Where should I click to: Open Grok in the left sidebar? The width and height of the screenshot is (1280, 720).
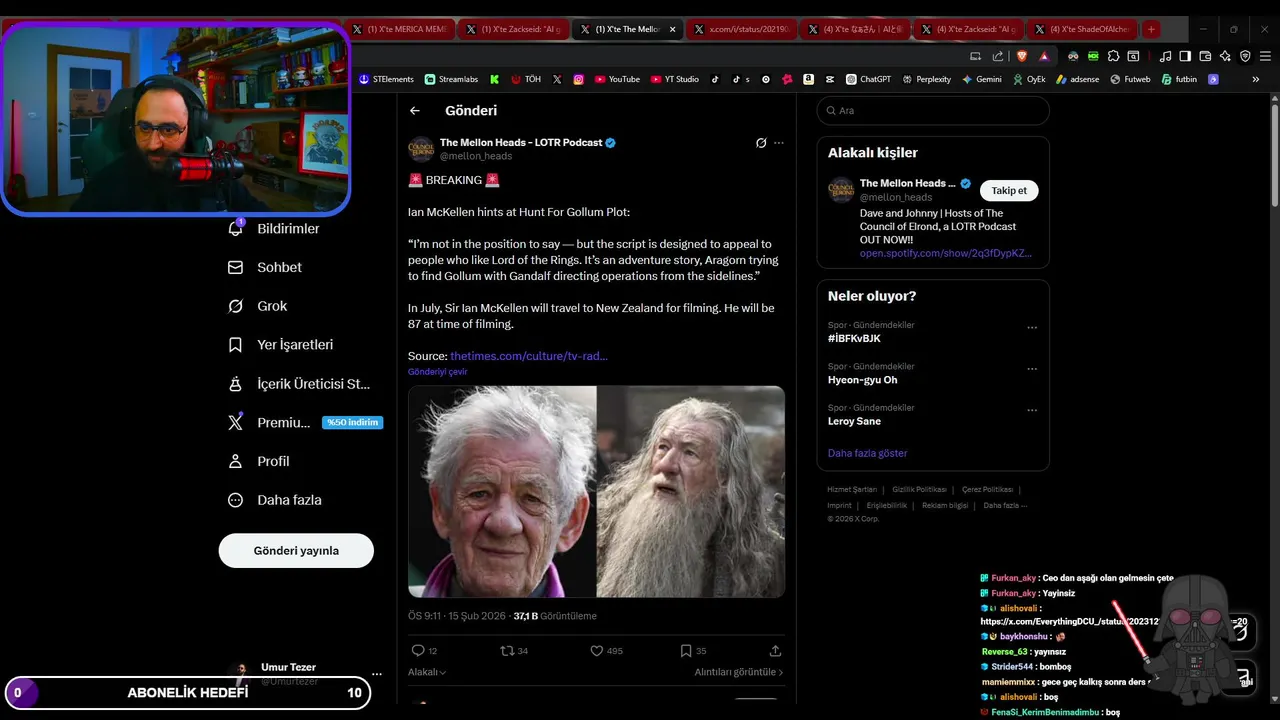(258, 306)
